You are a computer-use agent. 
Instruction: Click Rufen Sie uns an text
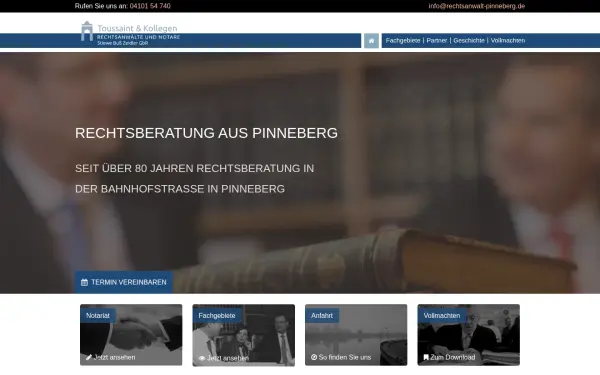click(x=101, y=6)
